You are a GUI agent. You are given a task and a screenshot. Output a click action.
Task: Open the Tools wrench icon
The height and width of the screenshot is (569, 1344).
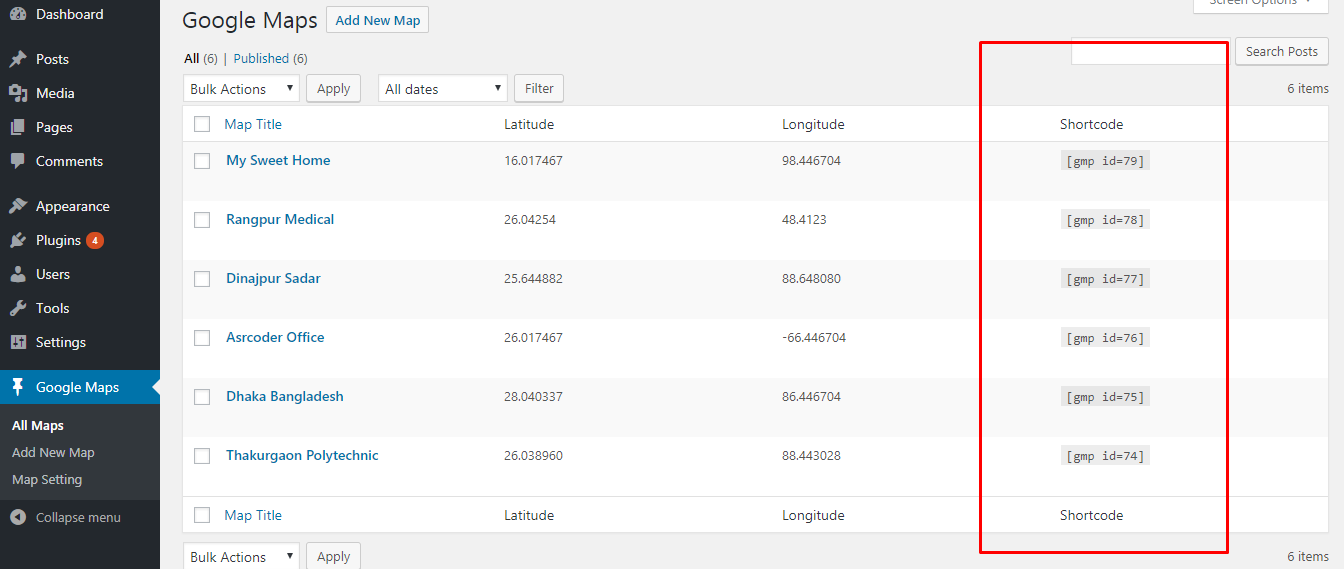click(18, 308)
